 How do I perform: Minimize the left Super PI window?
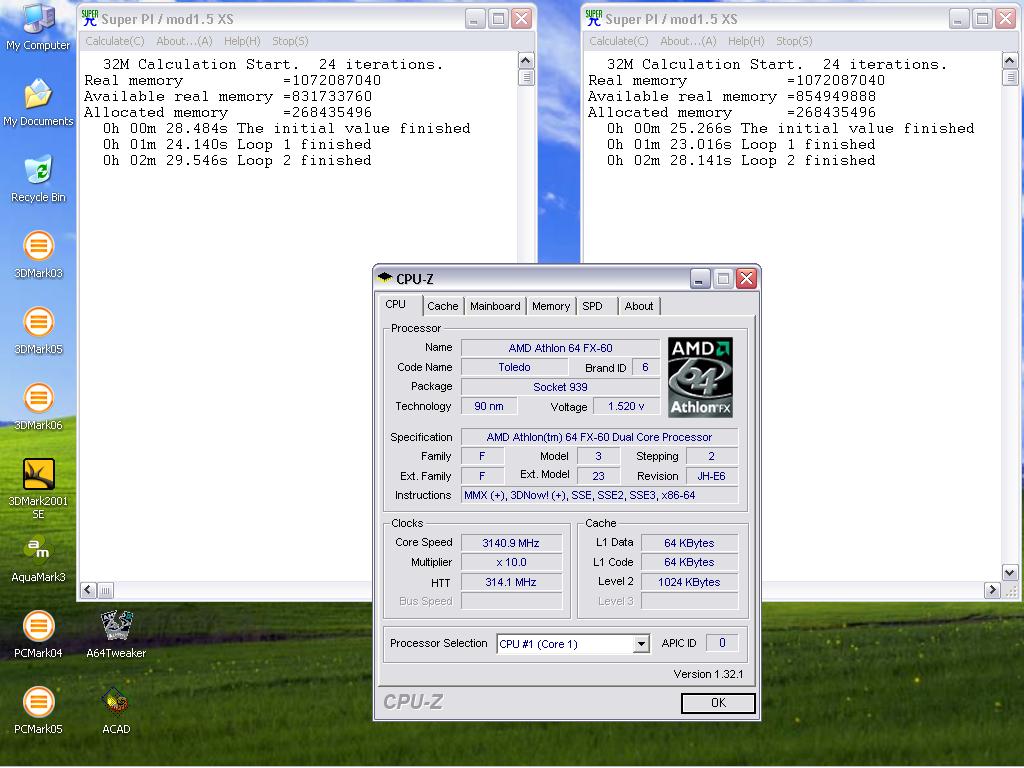coord(475,19)
